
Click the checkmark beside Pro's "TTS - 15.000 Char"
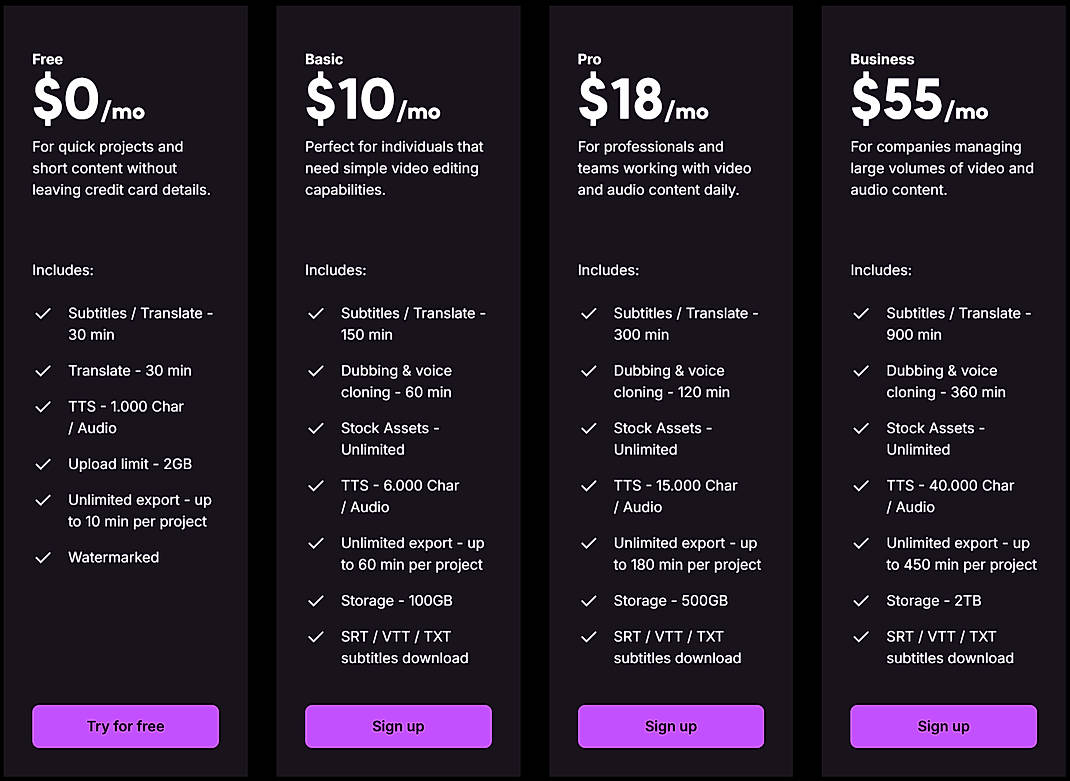point(589,486)
